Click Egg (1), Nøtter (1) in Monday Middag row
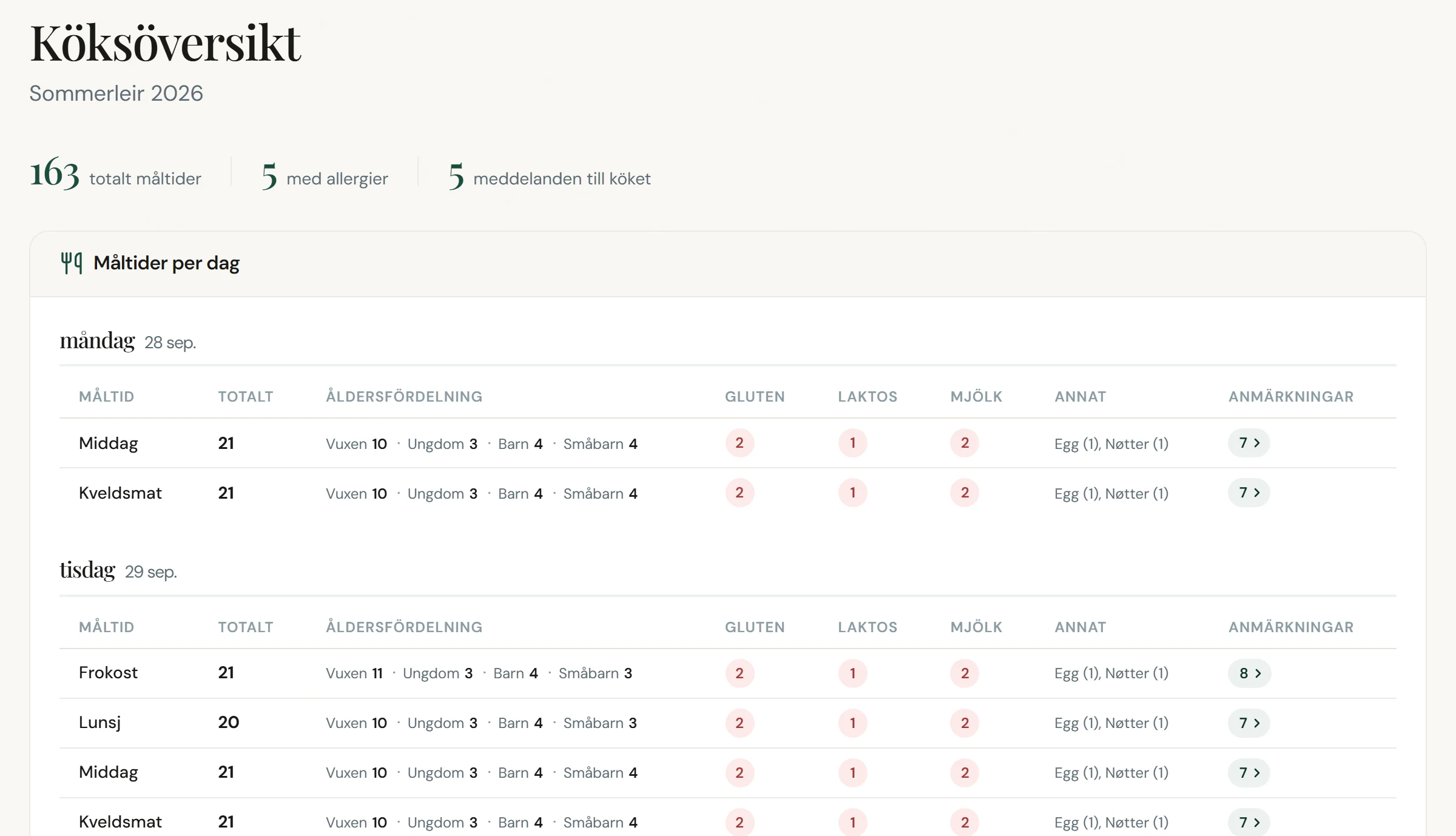The image size is (1456, 836). (1111, 444)
